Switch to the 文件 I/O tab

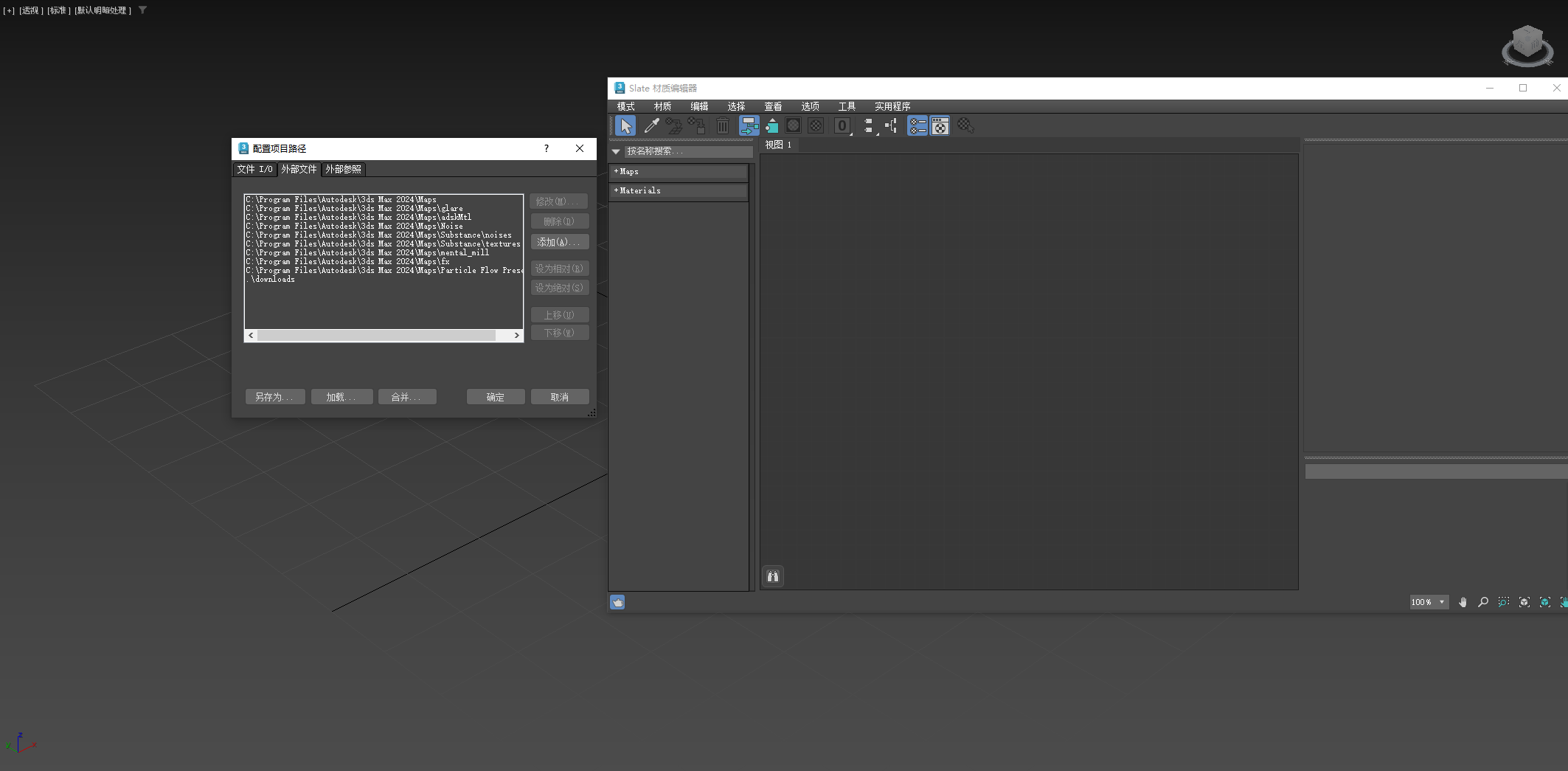click(254, 169)
